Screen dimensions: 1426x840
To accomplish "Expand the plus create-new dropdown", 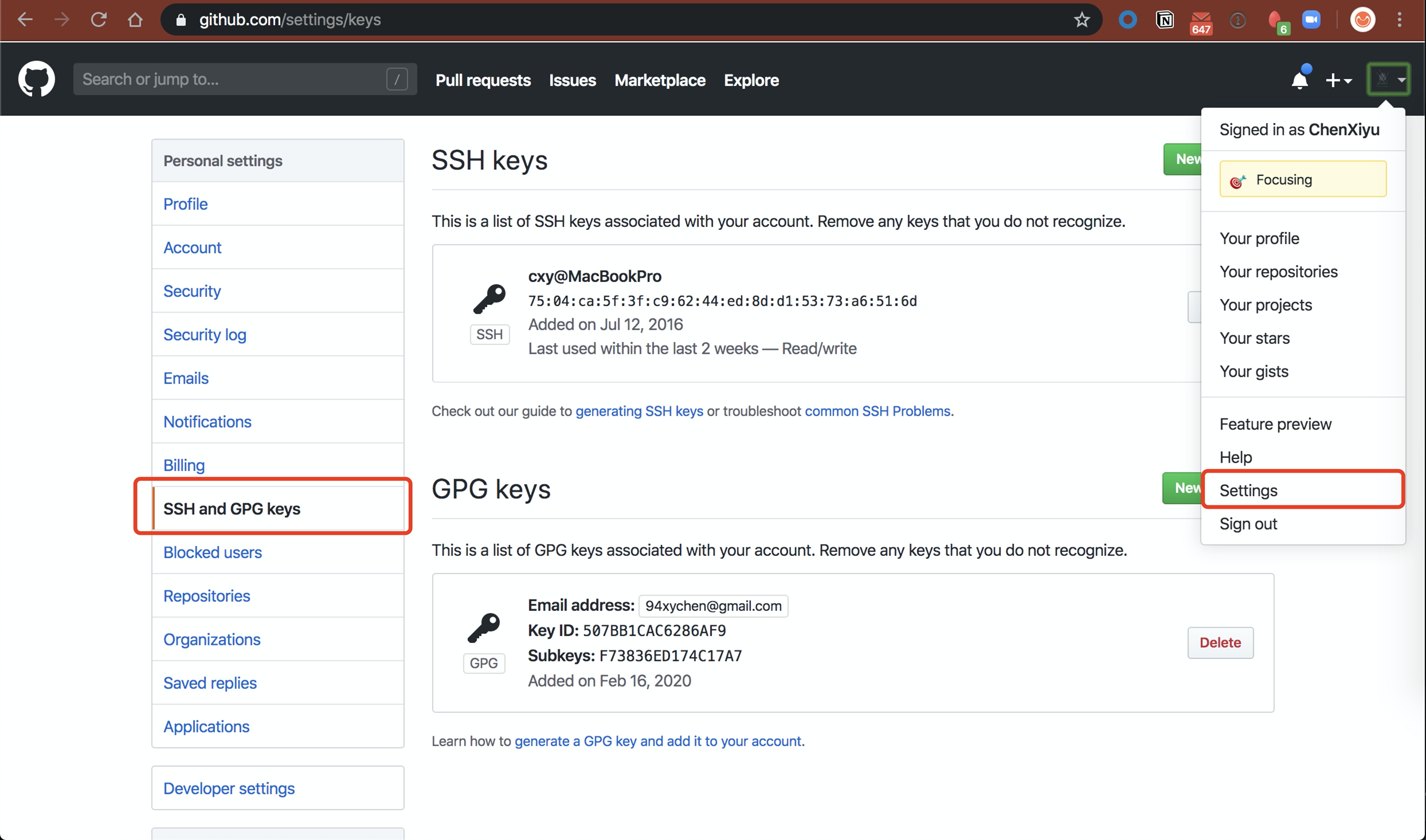I will 1339,80.
